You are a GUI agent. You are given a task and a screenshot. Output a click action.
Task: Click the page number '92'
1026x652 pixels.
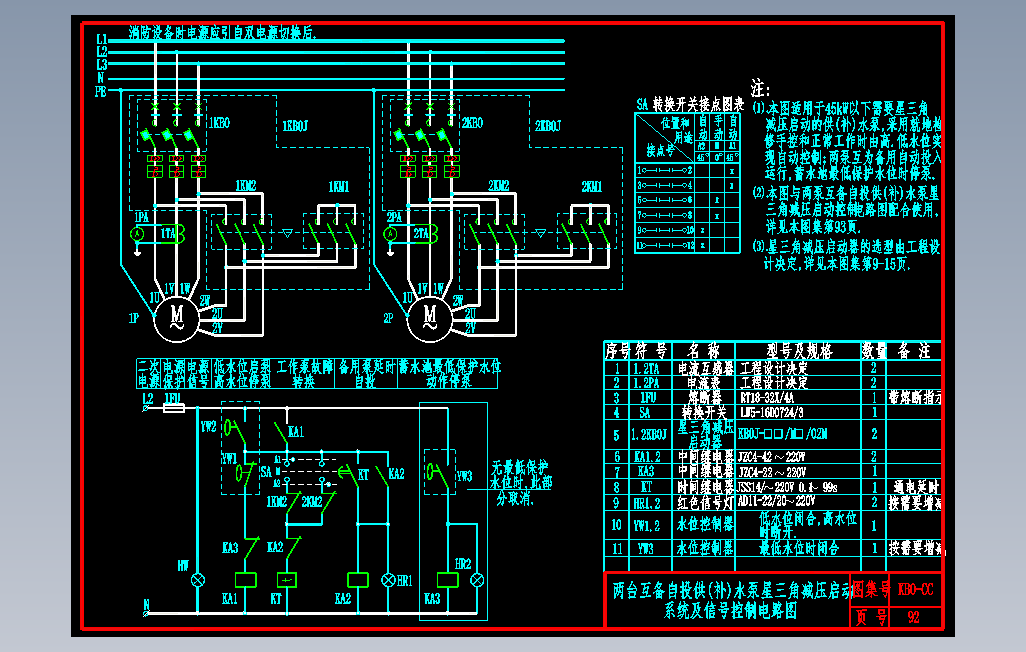tap(913, 617)
